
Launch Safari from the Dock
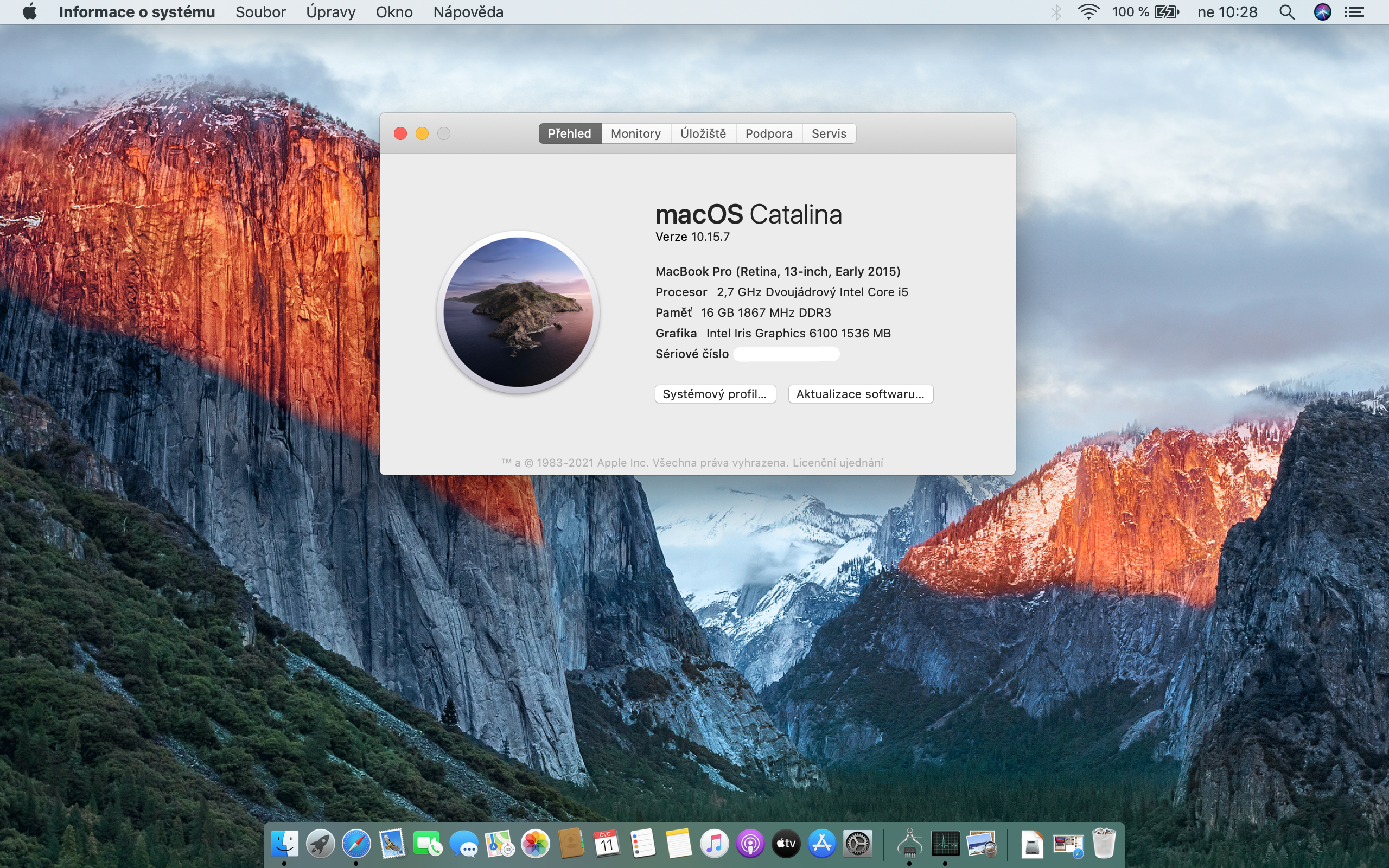click(x=356, y=843)
